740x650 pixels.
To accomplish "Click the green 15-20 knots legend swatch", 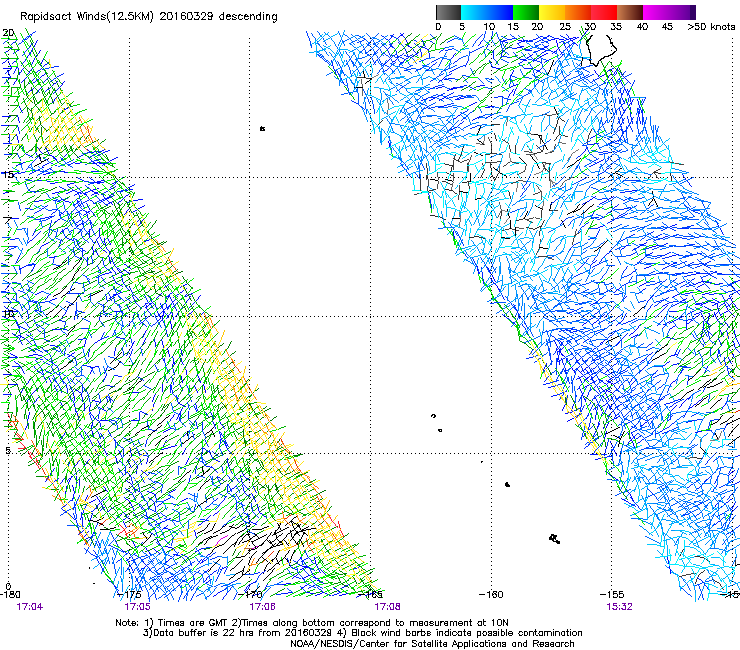I will click(x=526, y=12).
